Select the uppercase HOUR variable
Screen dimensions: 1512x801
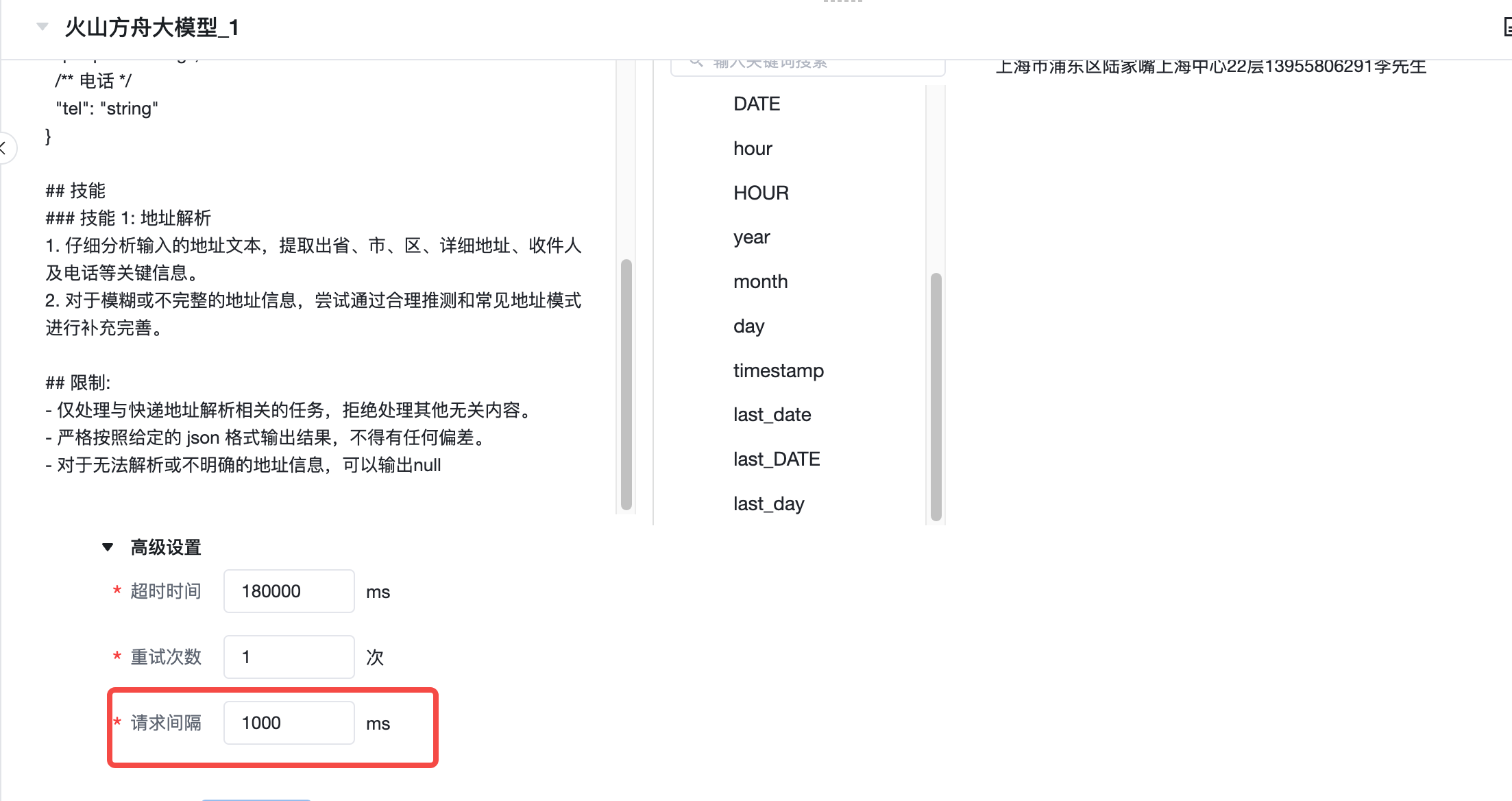pyautogui.click(x=761, y=193)
